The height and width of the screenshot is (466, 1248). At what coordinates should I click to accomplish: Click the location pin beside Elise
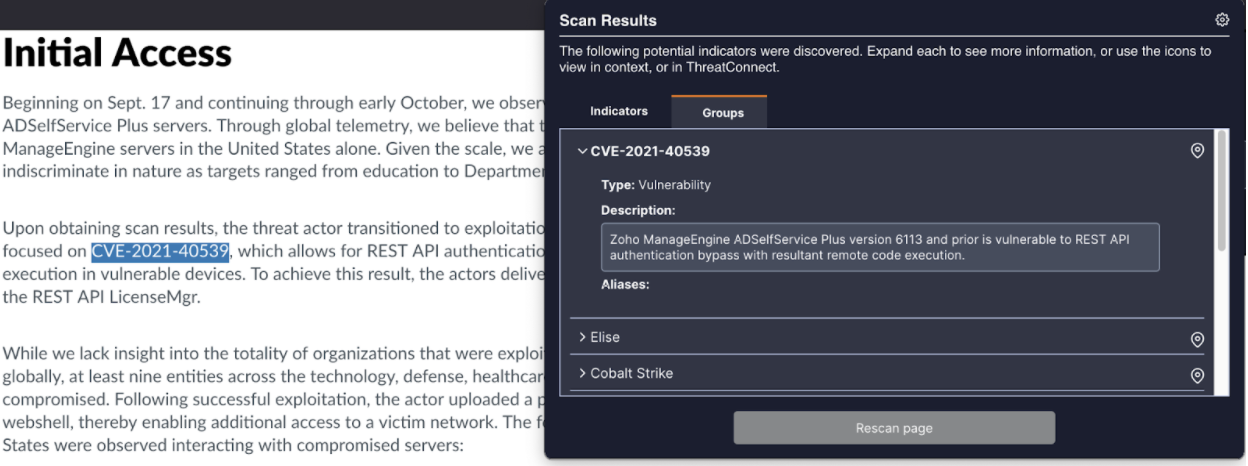[1197, 340]
